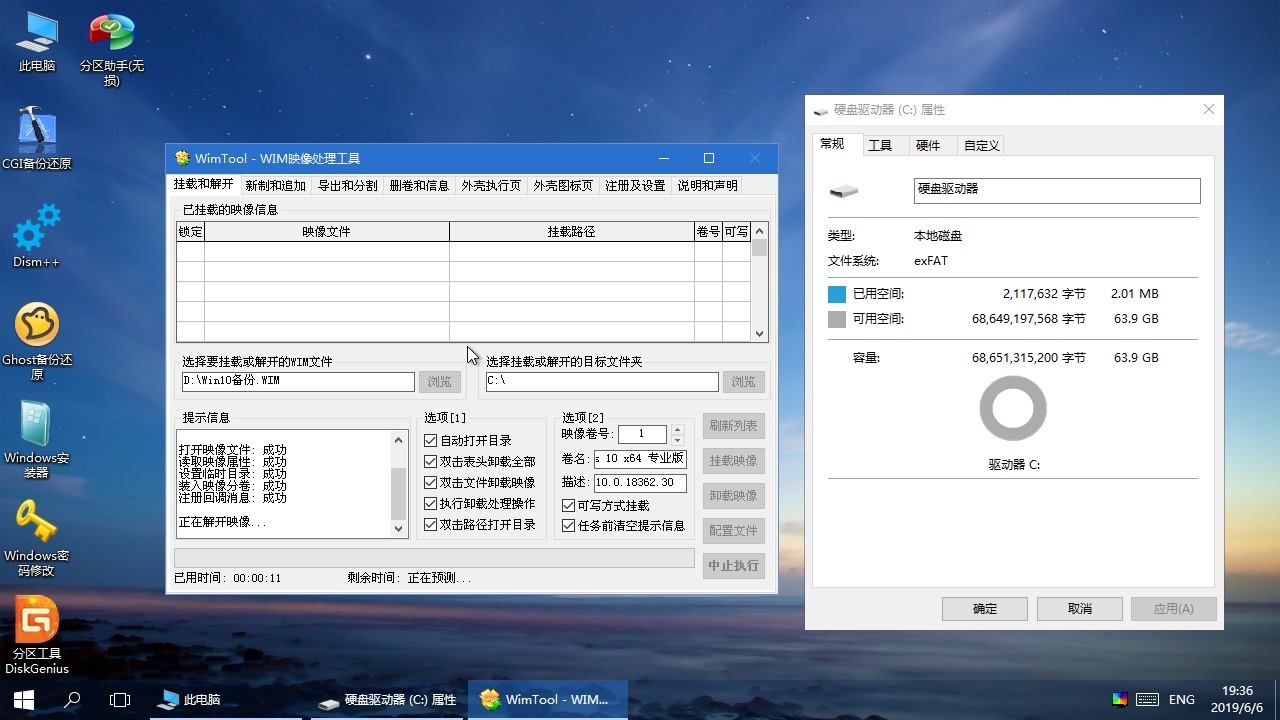1280x720 pixels.
Task: Toggle 双击文件卸载映像 checkbox
Action: tap(480, 482)
